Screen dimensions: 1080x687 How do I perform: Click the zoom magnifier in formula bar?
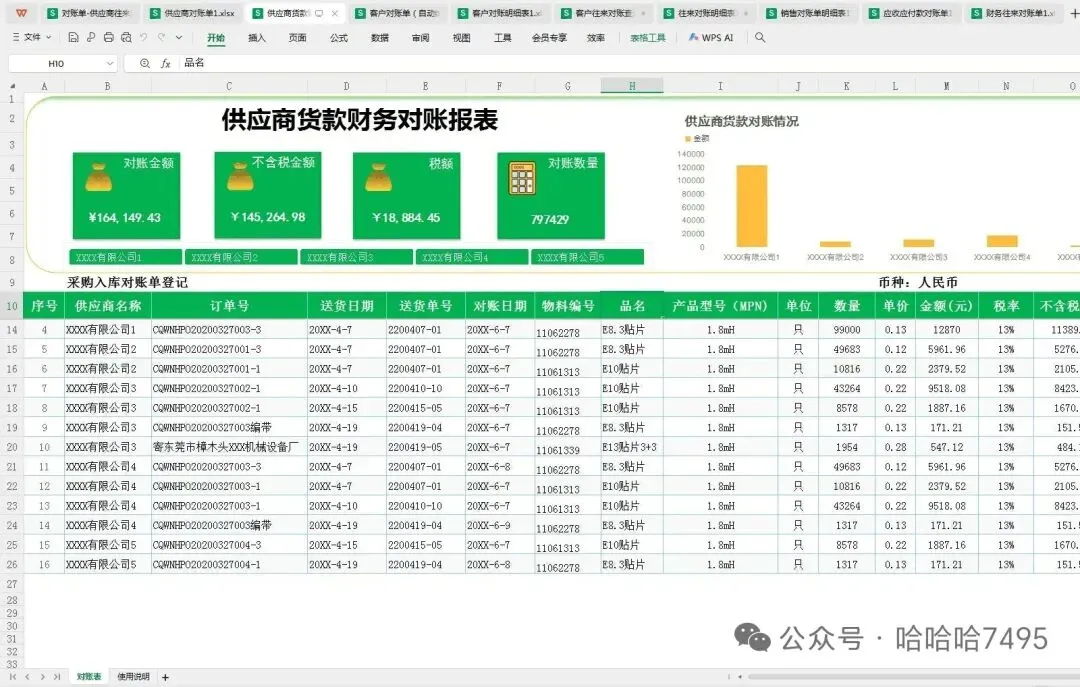point(145,63)
